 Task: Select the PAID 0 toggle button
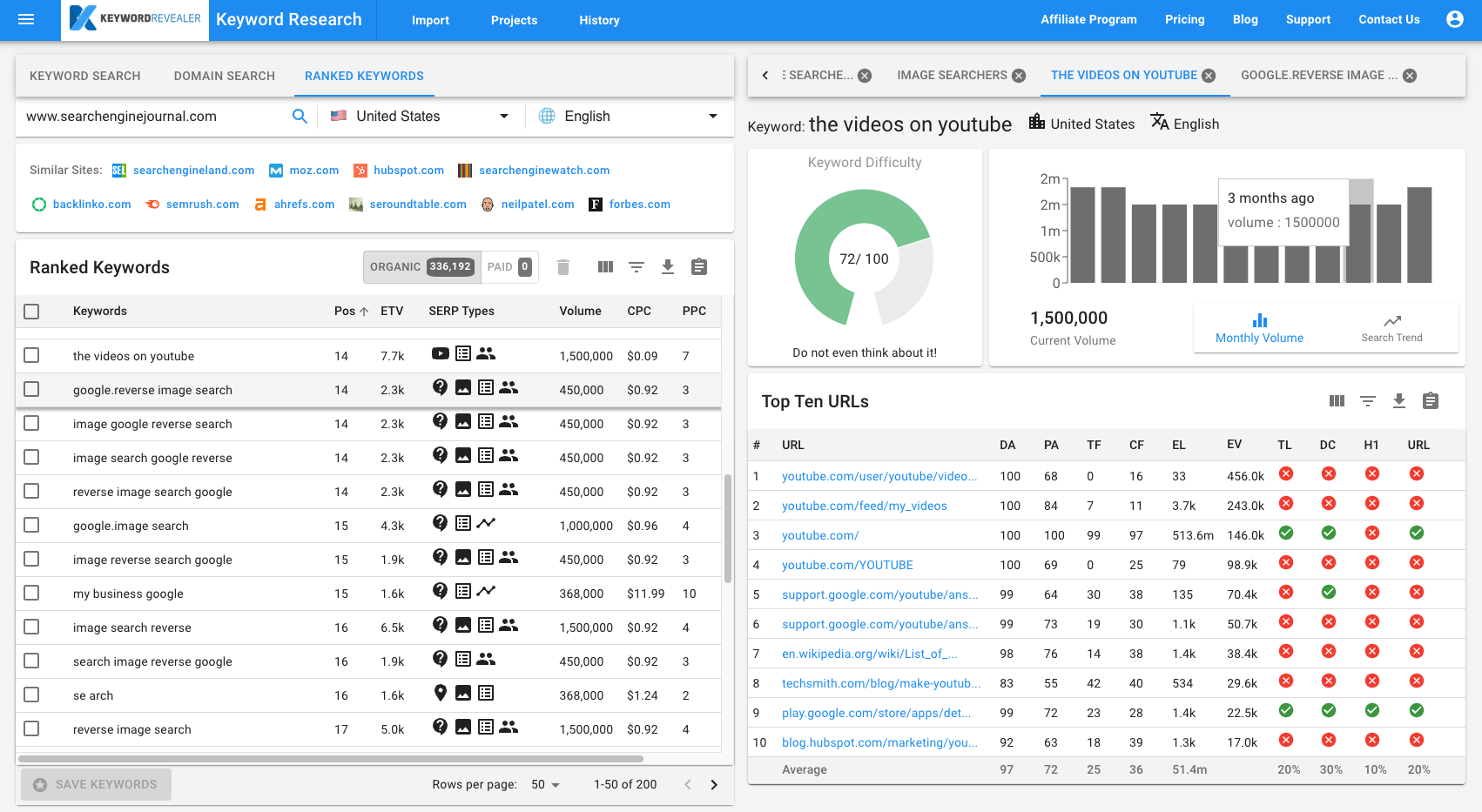[509, 267]
